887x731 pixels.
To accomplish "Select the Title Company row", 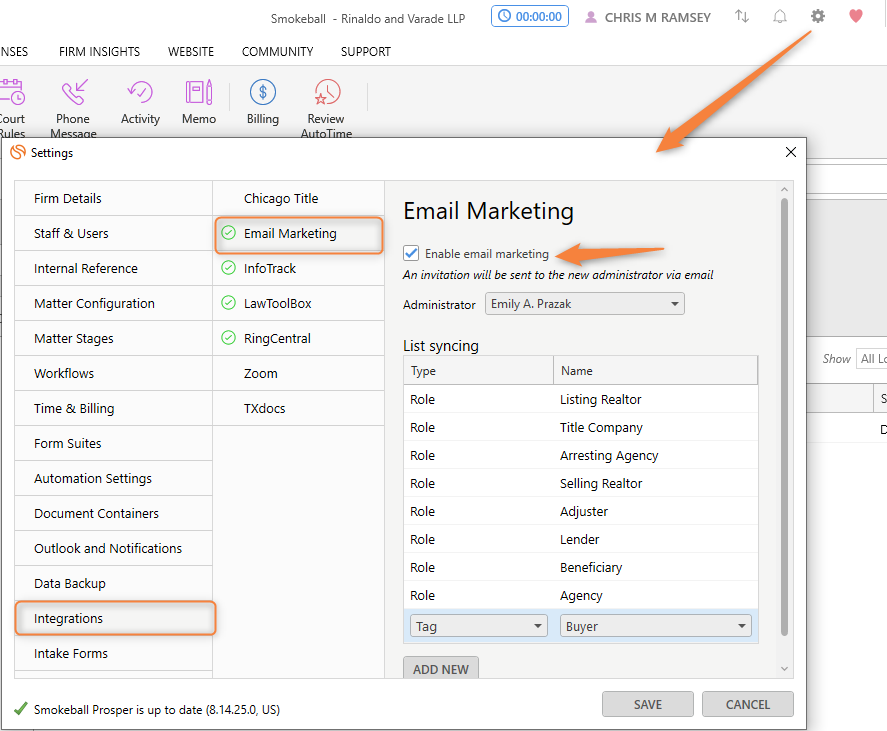I will click(x=581, y=427).
